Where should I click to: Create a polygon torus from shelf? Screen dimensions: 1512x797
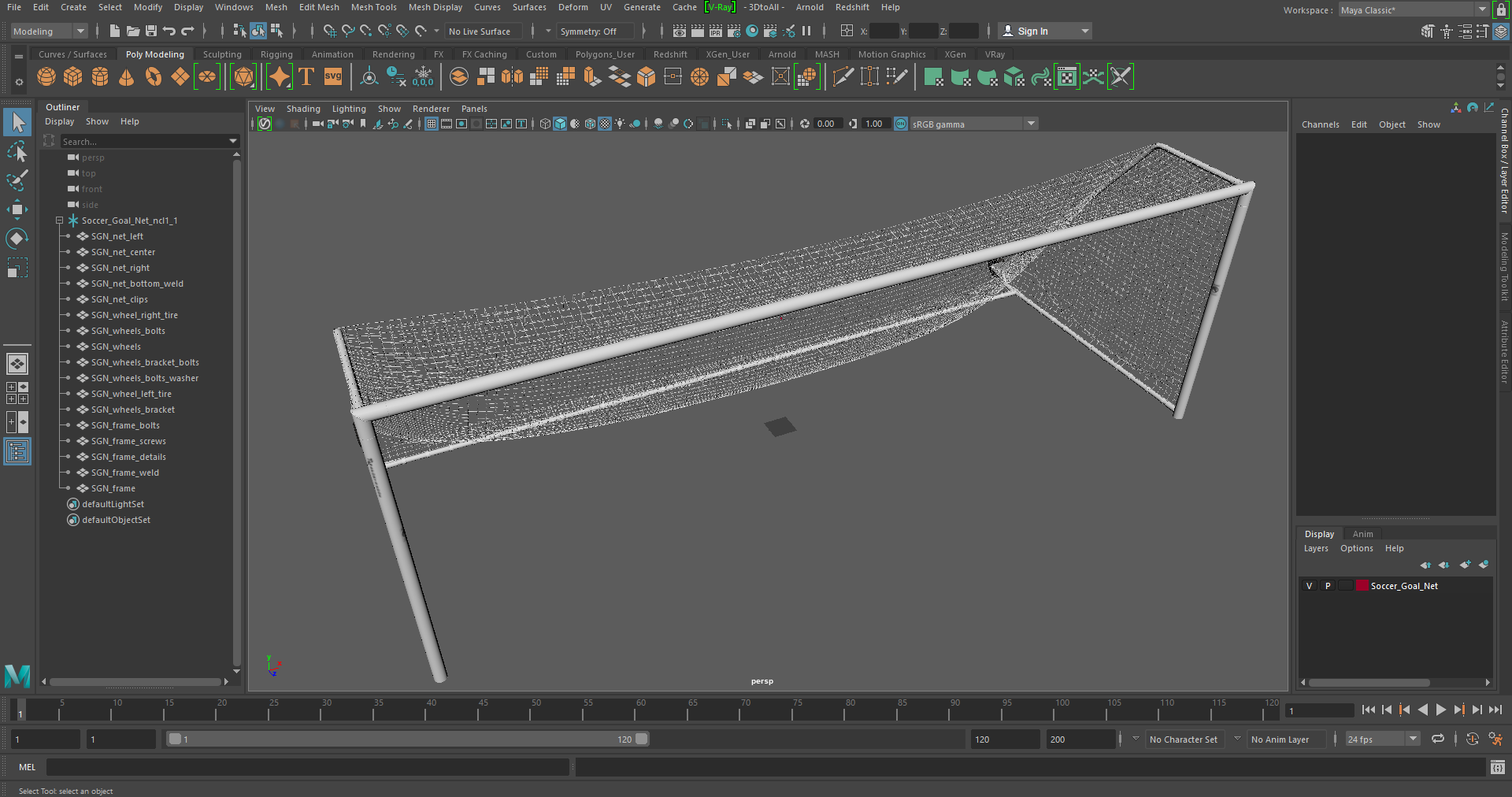tap(154, 77)
